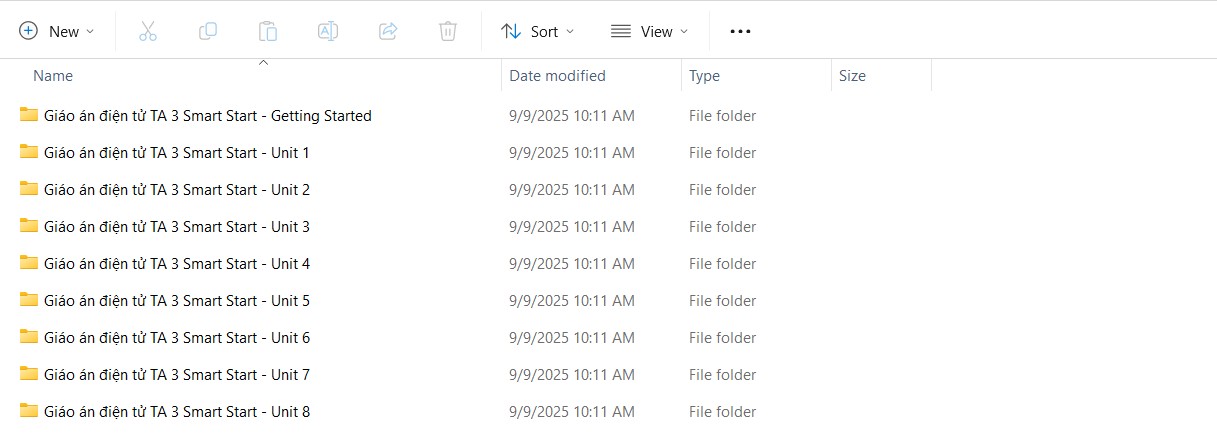Expand the Sort options dropdown
This screenshot has height=433, width=1217.
(x=538, y=31)
